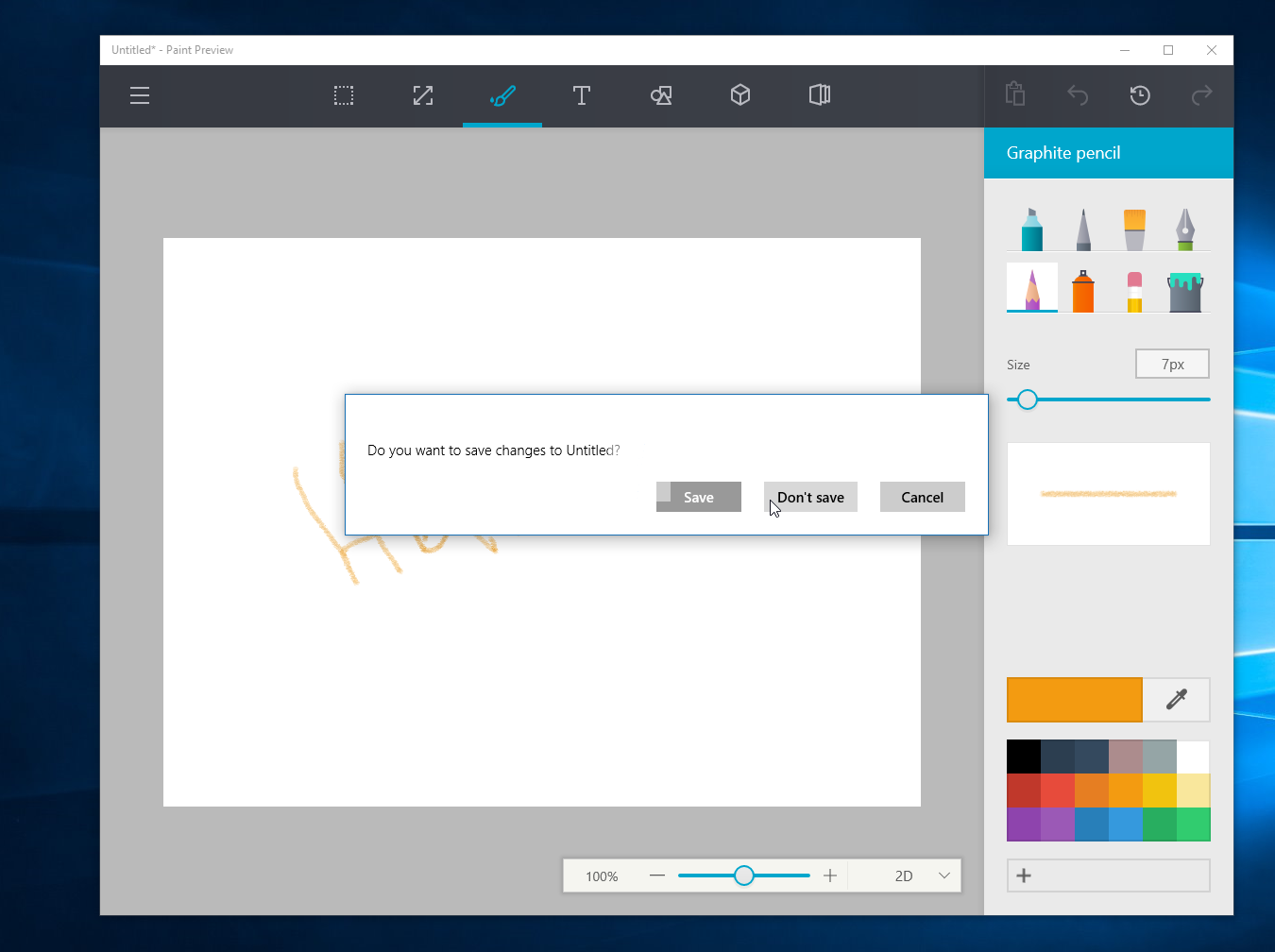Click Save in the dialog
This screenshot has height=952, width=1275.
coord(699,498)
